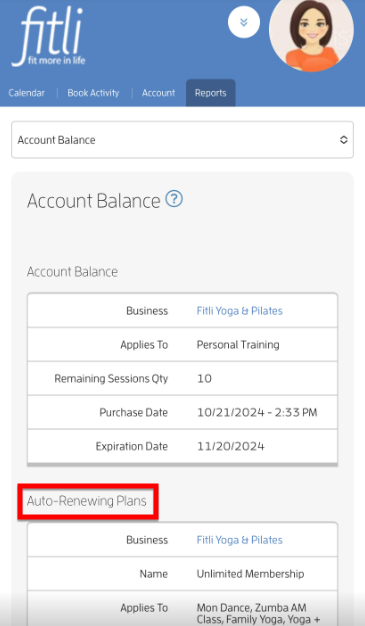Click the Auto-Renewing Plans heading
This screenshot has height=626, width=365.
point(87,501)
